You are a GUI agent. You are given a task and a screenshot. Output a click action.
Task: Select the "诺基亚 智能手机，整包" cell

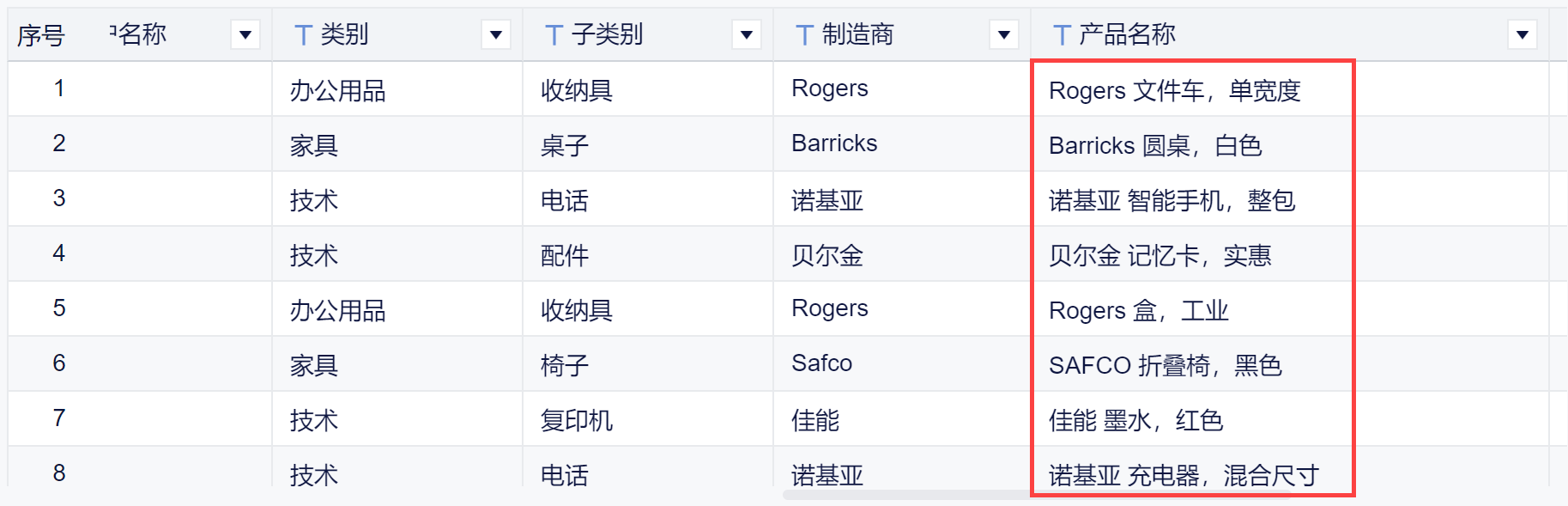coord(1171,200)
